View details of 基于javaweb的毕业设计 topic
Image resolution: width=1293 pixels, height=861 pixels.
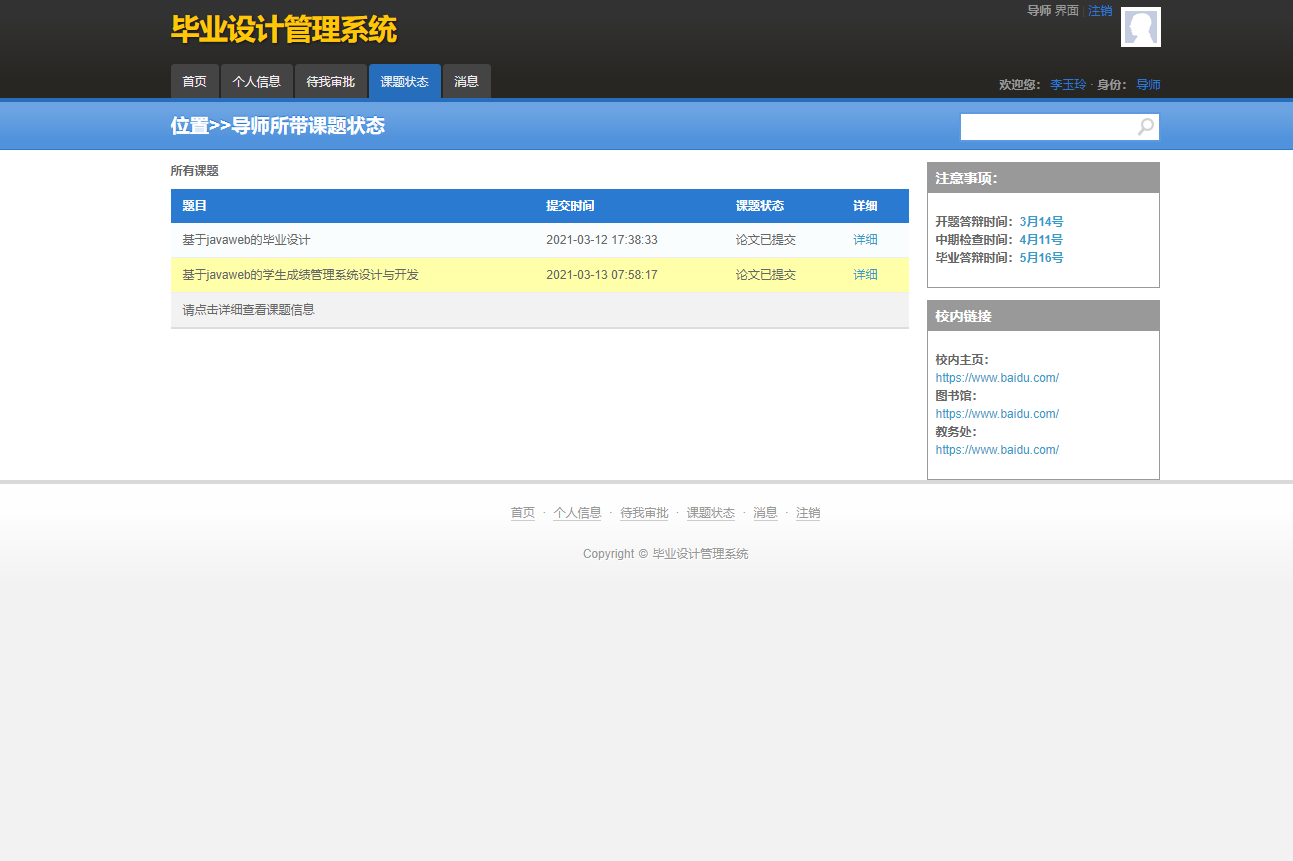tap(864, 239)
